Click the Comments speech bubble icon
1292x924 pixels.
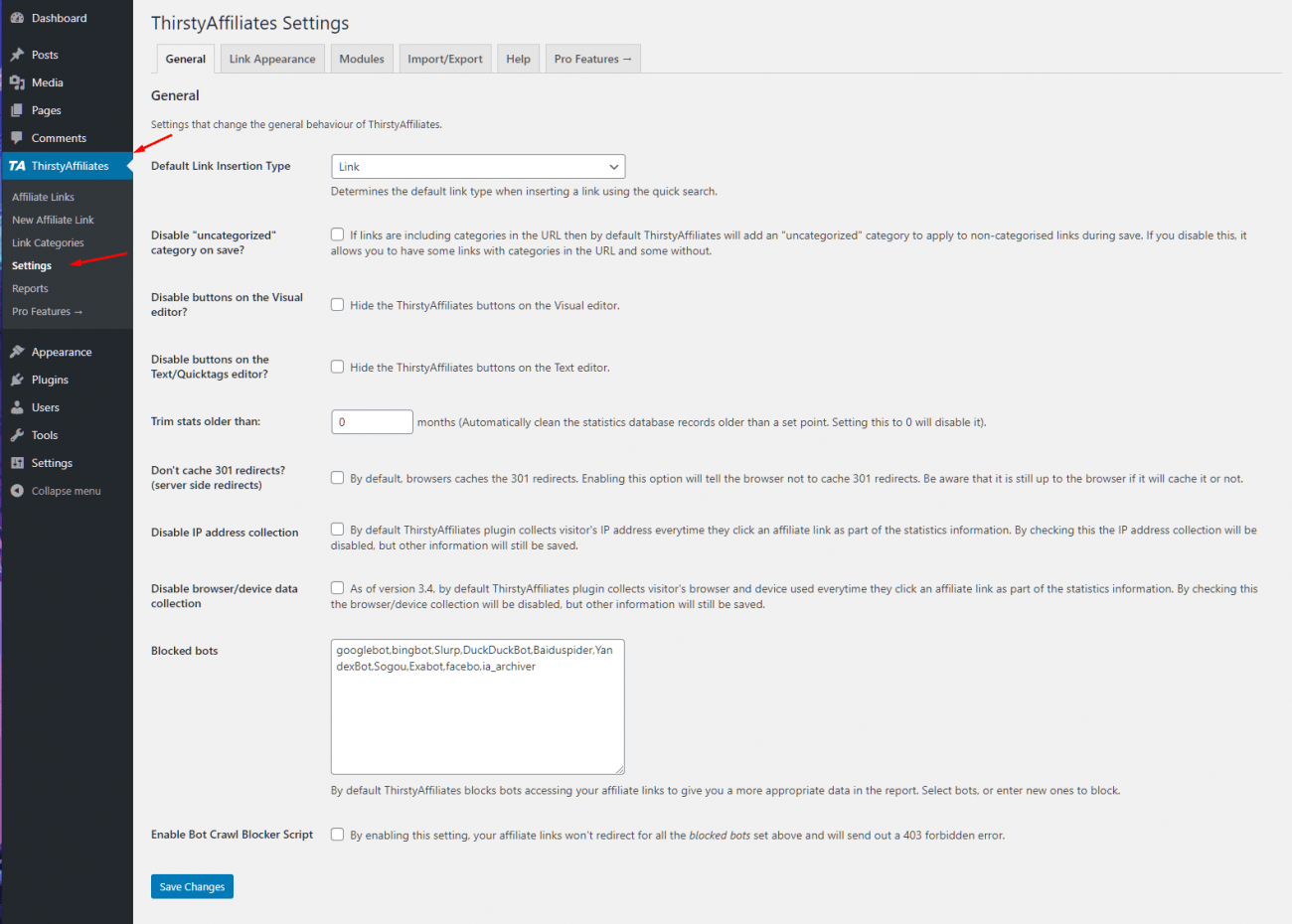click(17, 138)
